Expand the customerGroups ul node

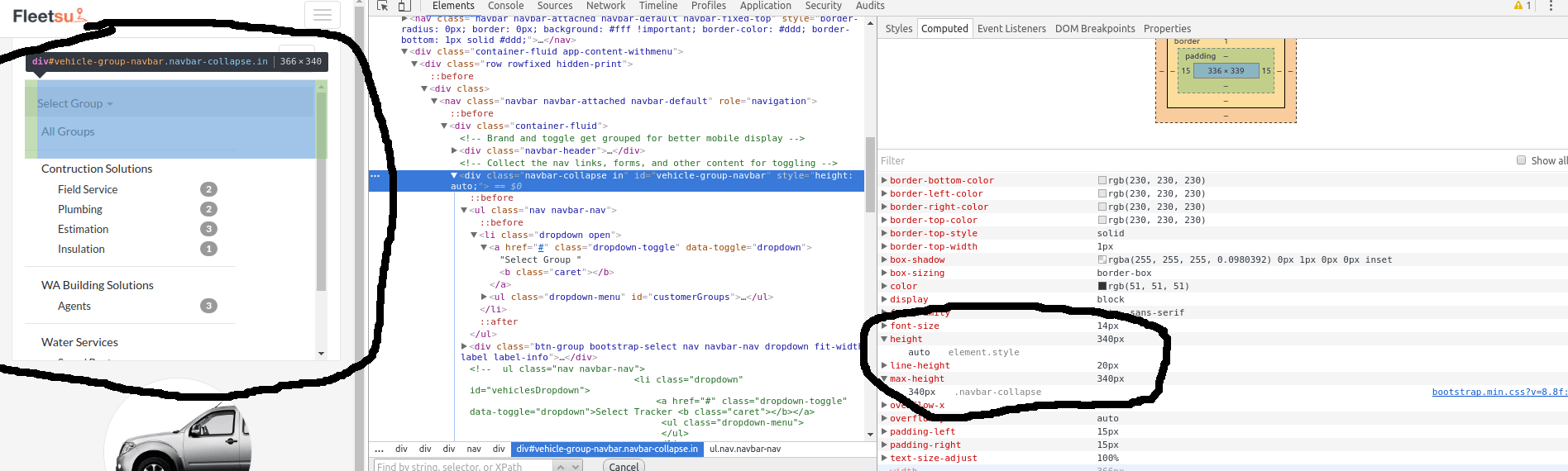(484, 297)
